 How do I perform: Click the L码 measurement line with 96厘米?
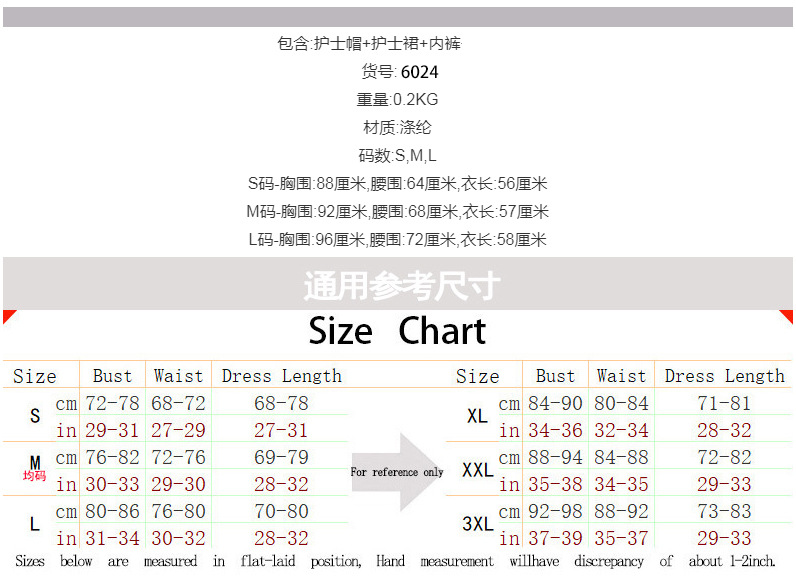(397, 240)
